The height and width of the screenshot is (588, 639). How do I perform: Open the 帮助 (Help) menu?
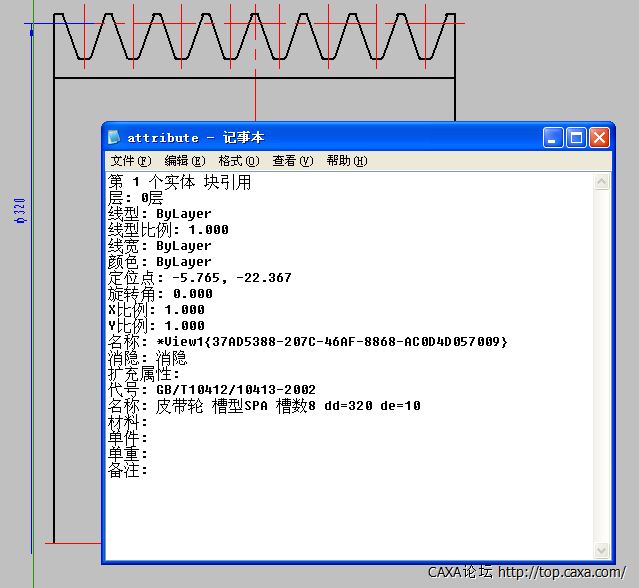coord(346,161)
